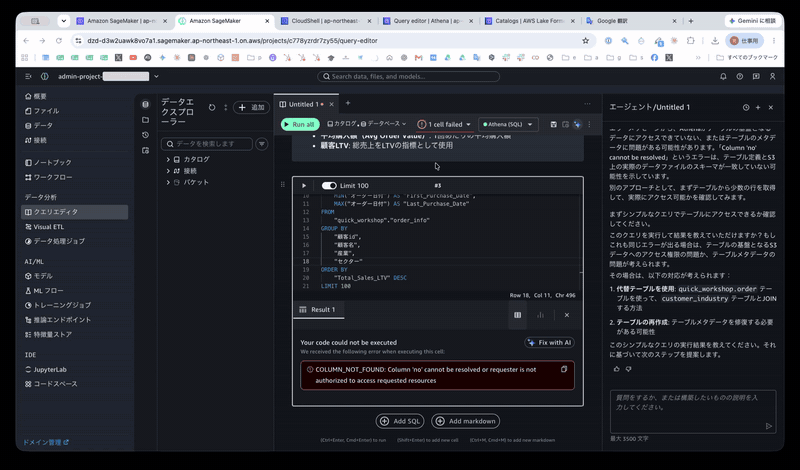Viewport: 800px width, 470px height.
Task: Select the Result 1 tab
Action: tap(318, 310)
